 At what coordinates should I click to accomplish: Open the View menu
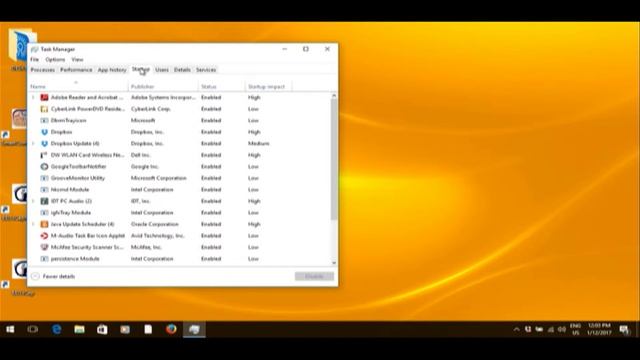click(x=77, y=60)
